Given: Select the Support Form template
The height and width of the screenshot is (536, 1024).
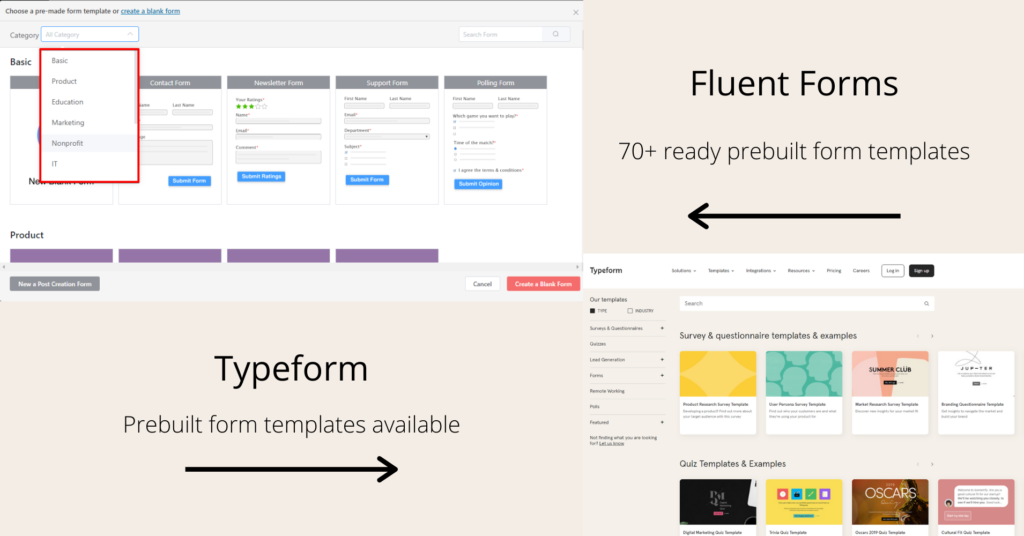Looking at the screenshot, I should click(387, 140).
